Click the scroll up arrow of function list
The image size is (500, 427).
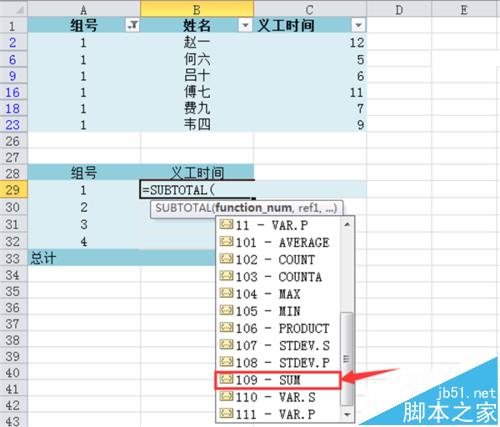click(x=347, y=224)
